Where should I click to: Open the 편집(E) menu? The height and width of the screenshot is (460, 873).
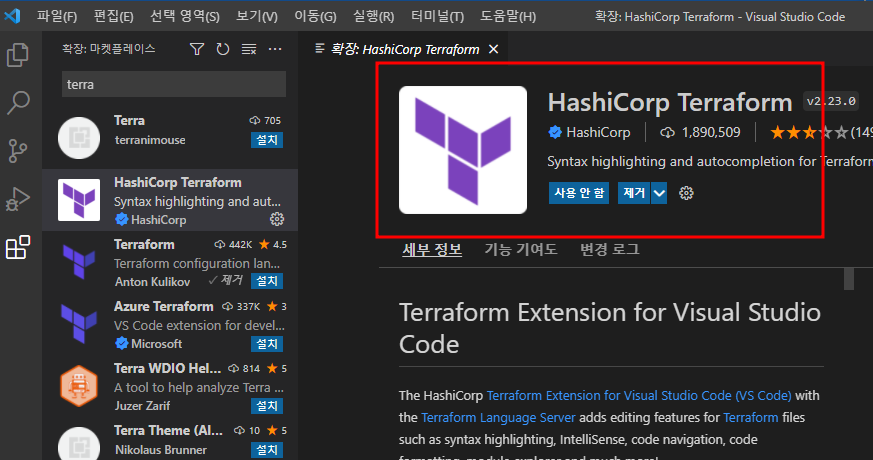(x=114, y=16)
